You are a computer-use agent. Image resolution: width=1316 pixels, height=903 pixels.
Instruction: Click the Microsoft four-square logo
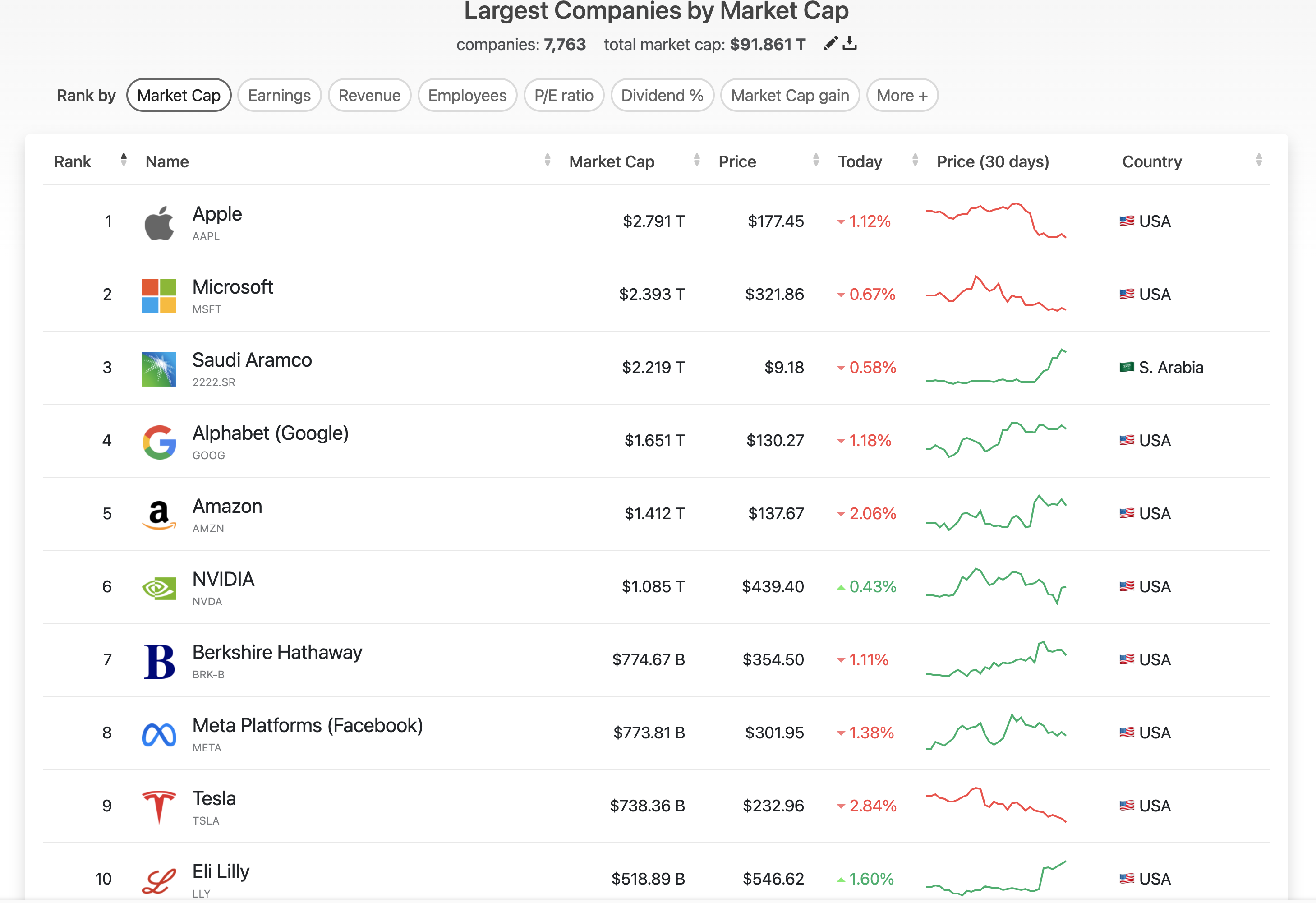pos(159,296)
